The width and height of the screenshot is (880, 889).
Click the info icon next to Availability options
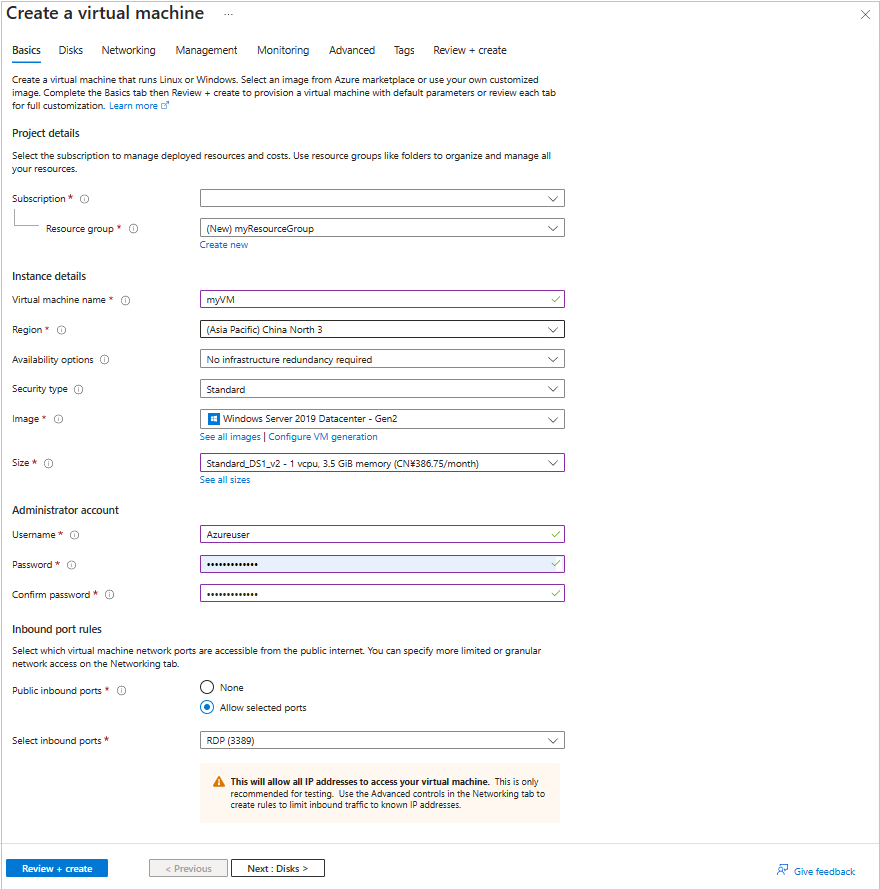click(x=105, y=360)
